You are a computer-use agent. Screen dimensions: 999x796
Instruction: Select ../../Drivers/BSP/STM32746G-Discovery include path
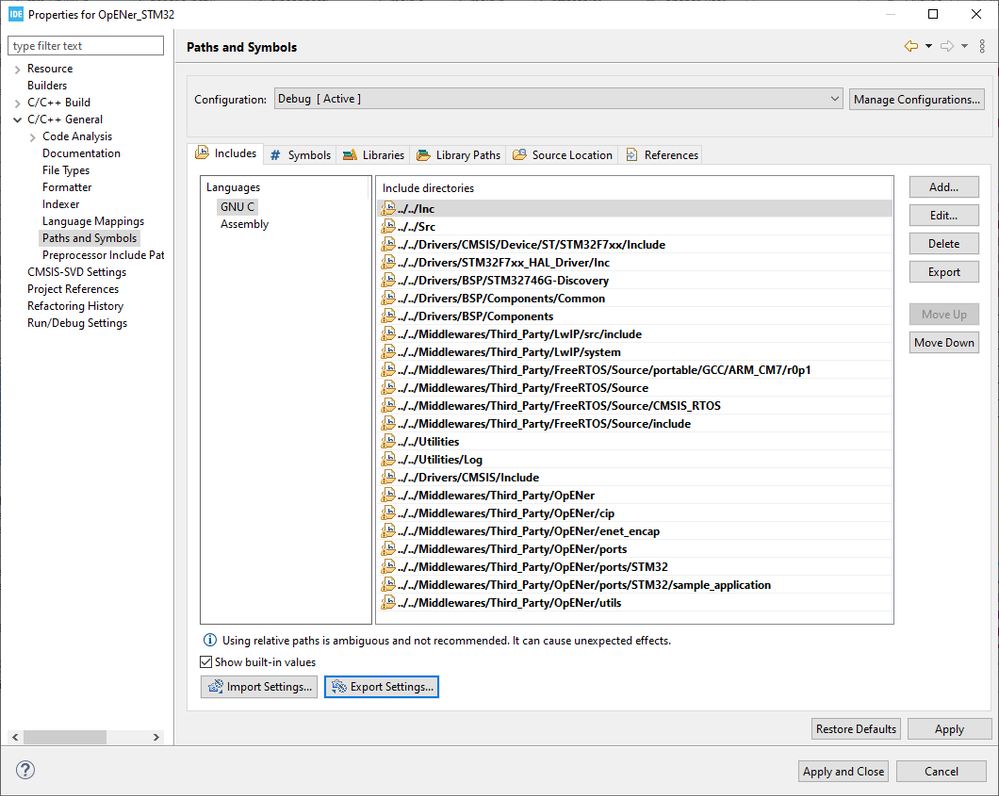[x=635, y=280]
